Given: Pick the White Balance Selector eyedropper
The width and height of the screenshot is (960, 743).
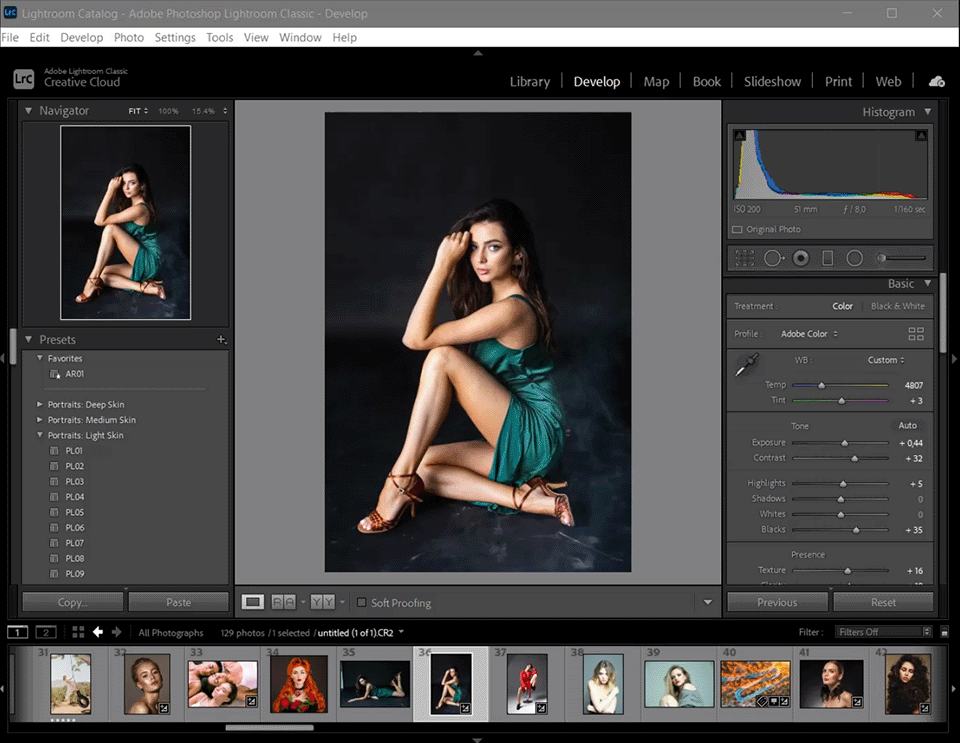Looking at the screenshot, I should coord(746,365).
